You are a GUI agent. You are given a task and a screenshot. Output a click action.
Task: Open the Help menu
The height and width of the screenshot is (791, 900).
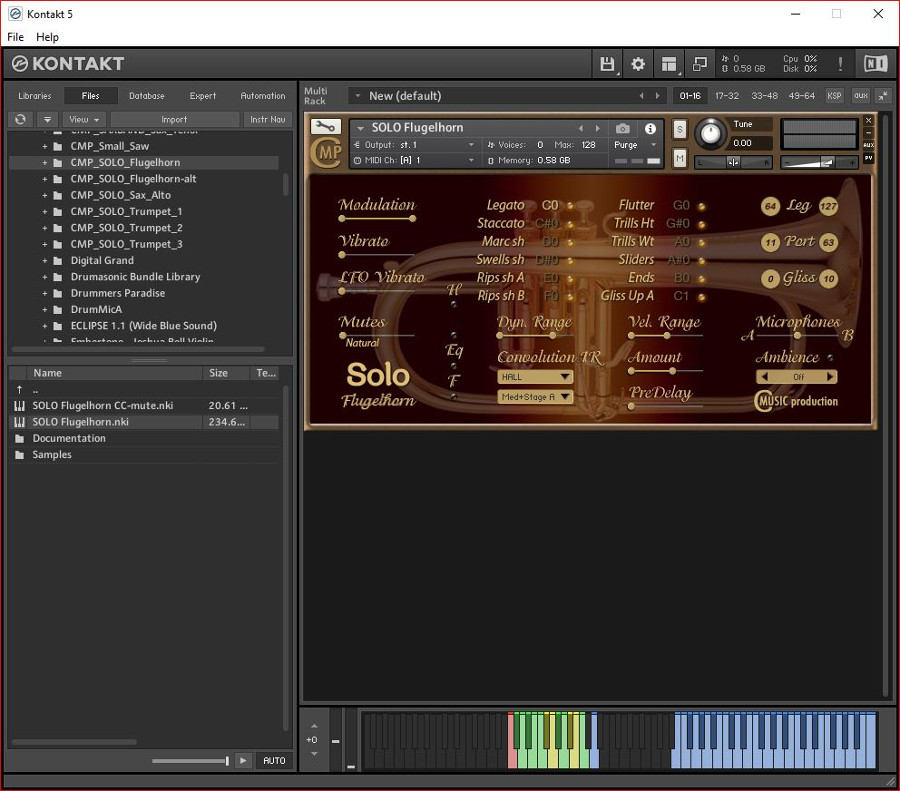47,37
